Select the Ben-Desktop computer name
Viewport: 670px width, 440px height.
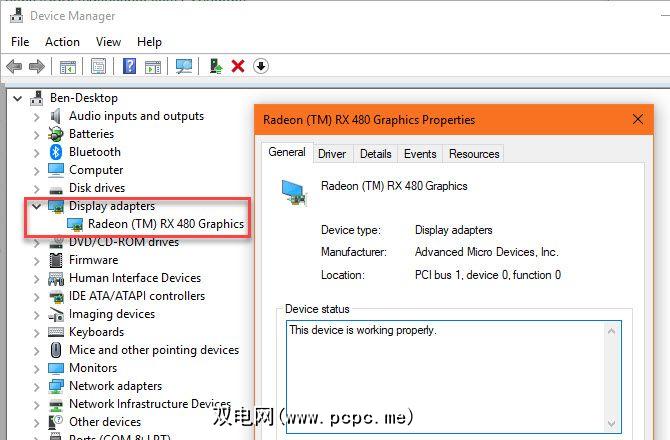(x=84, y=98)
